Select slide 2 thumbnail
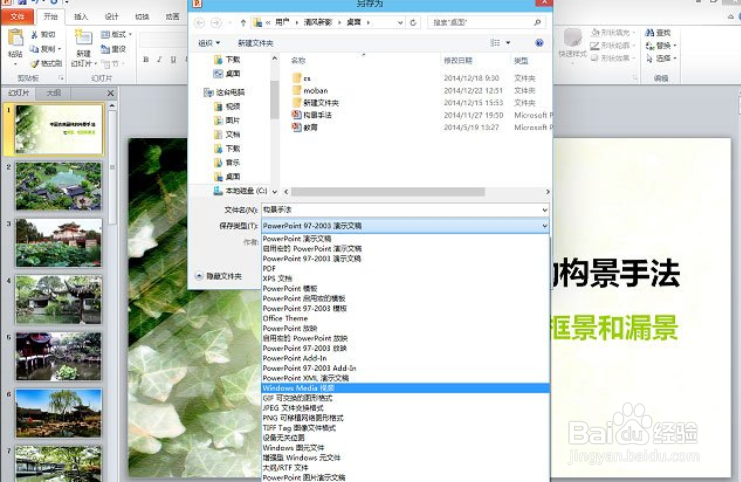Screen dimensions: 741x482 pyautogui.click(x=59, y=186)
